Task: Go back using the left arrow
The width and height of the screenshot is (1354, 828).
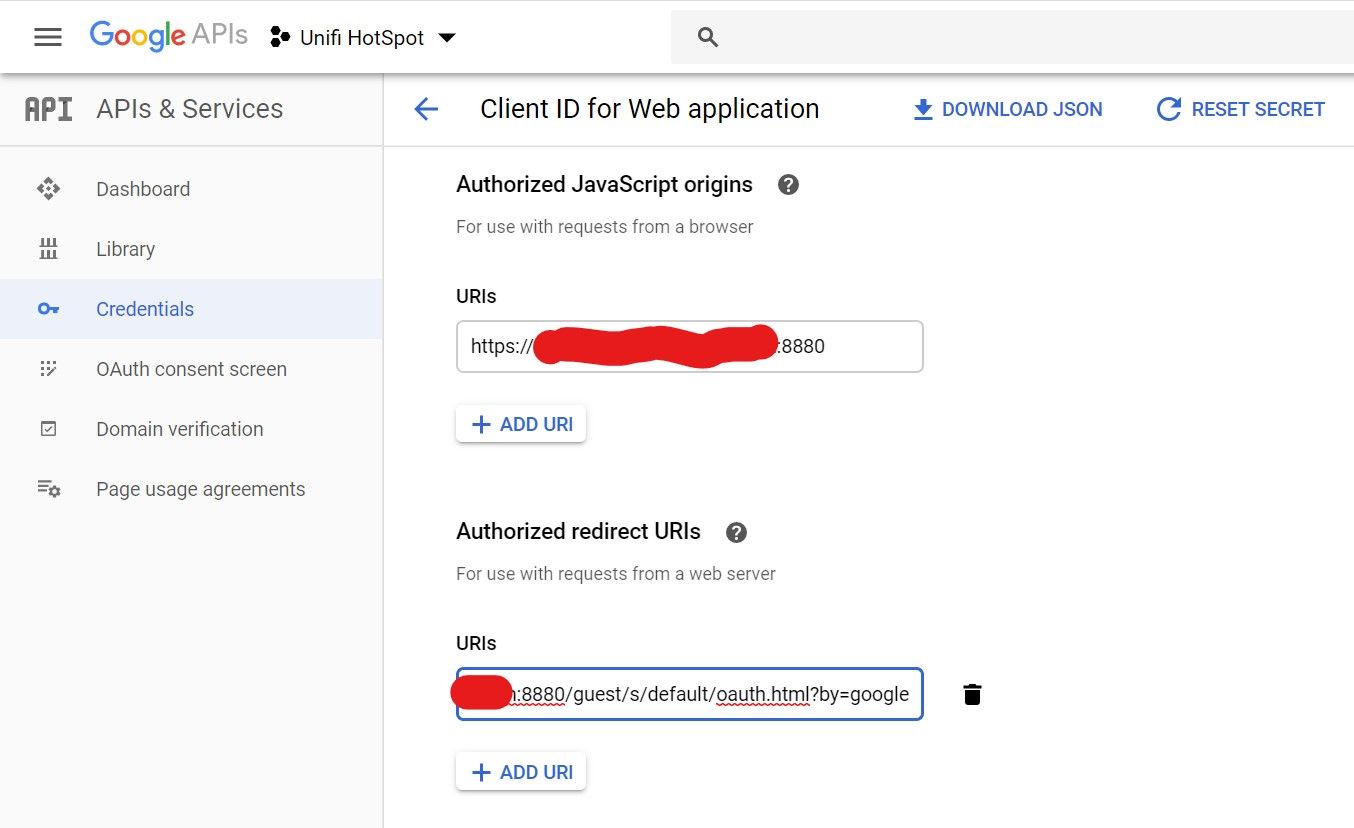Action: (426, 109)
